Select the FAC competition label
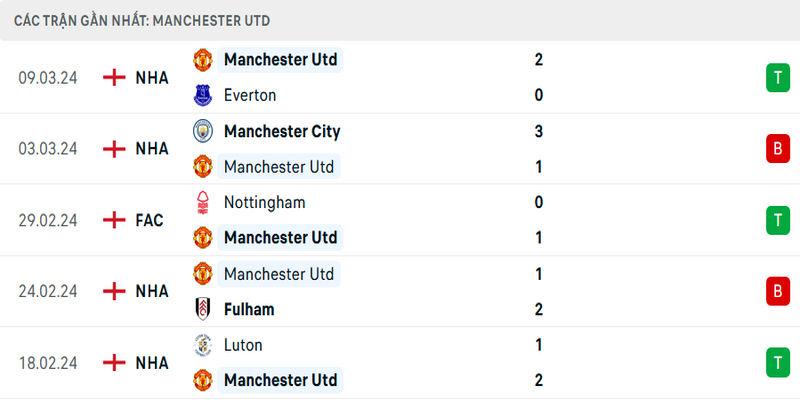Viewport: 800px width, 400px height. pos(149,220)
